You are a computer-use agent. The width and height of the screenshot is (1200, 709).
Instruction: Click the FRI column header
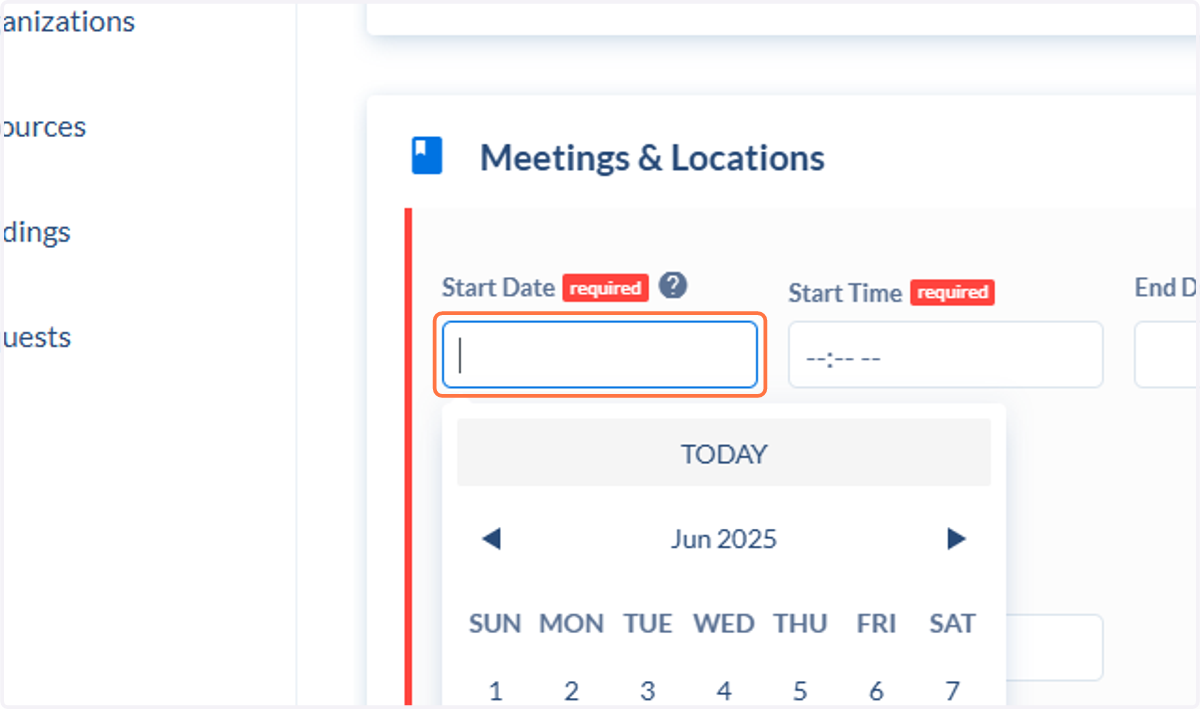pyautogui.click(x=876, y=624)
